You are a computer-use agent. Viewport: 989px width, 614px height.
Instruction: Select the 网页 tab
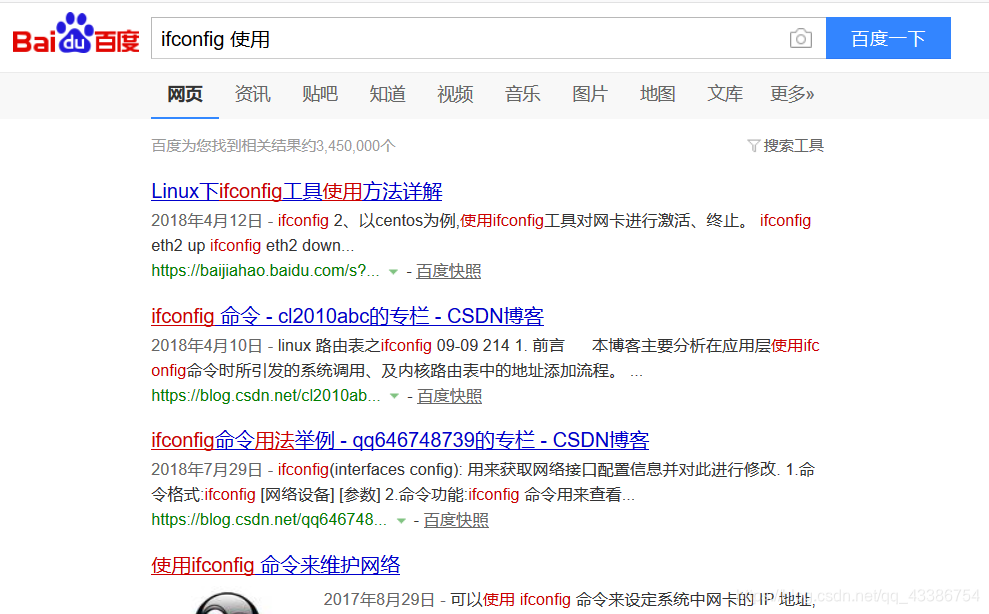[x=185, y=94]
